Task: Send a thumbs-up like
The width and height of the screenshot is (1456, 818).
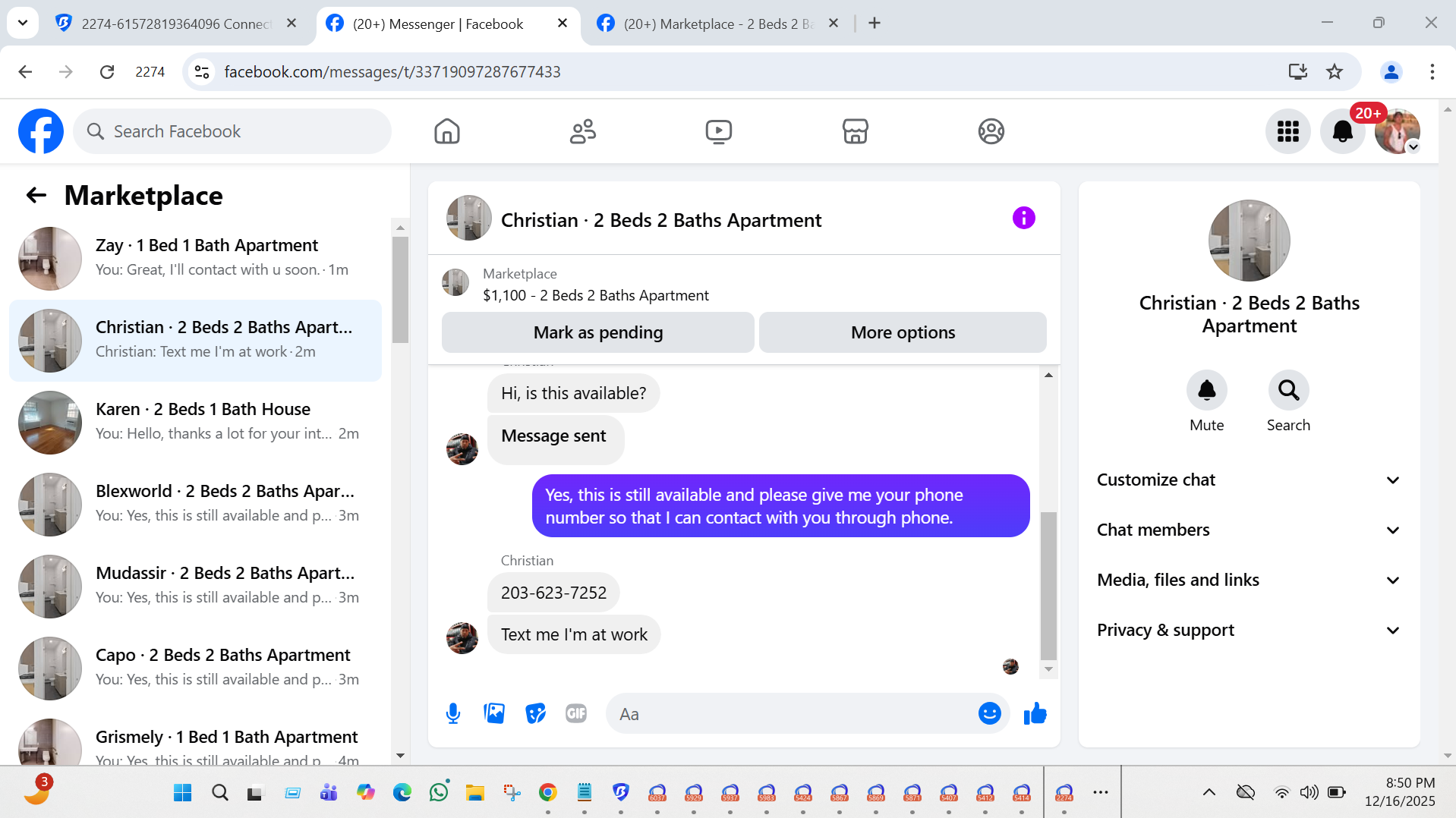Action: [x=1035, y=713]
